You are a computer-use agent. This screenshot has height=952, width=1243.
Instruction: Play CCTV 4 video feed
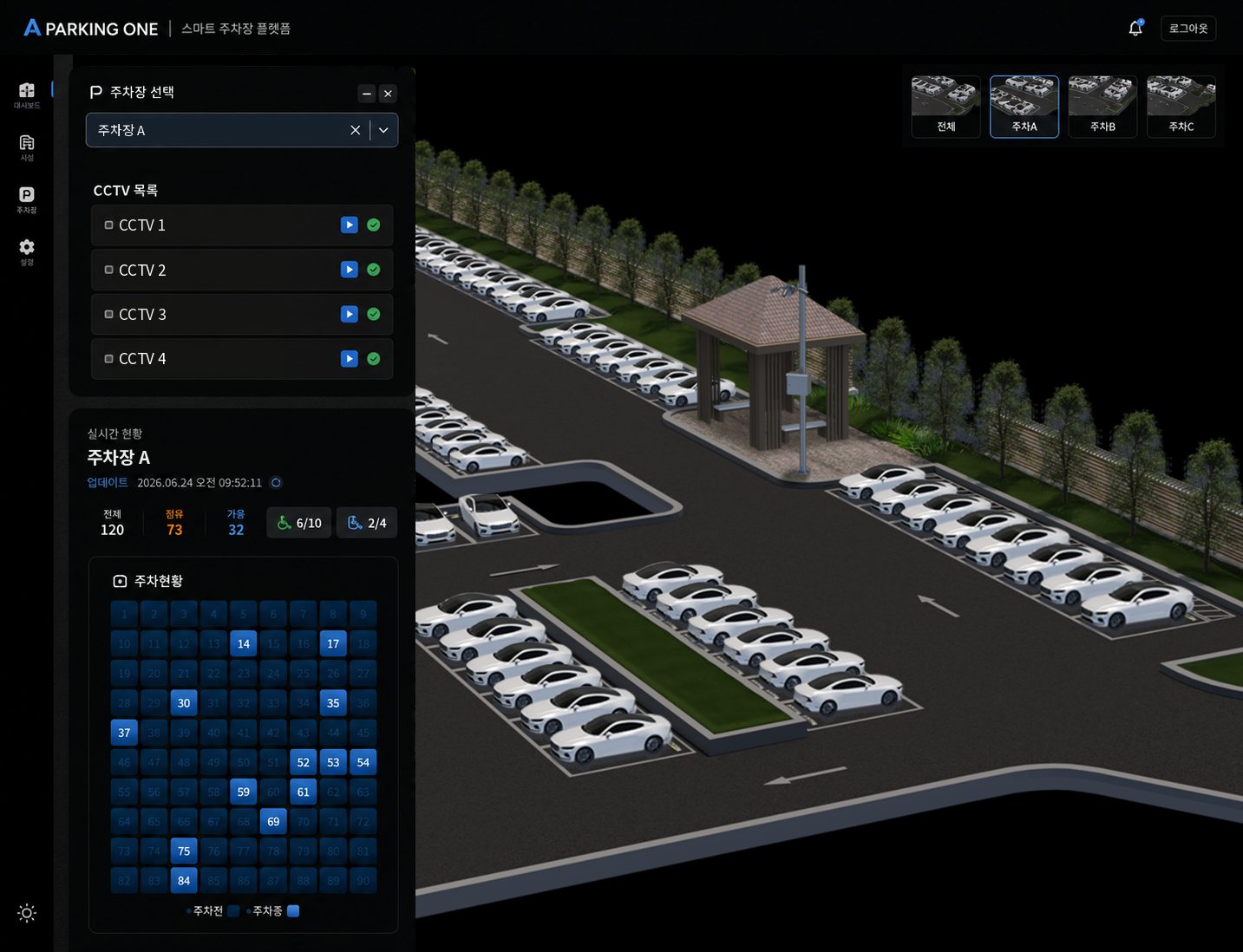350,359
